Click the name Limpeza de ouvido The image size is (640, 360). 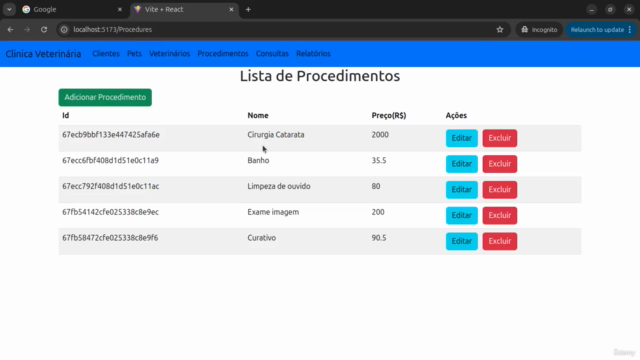coord(279,186)
